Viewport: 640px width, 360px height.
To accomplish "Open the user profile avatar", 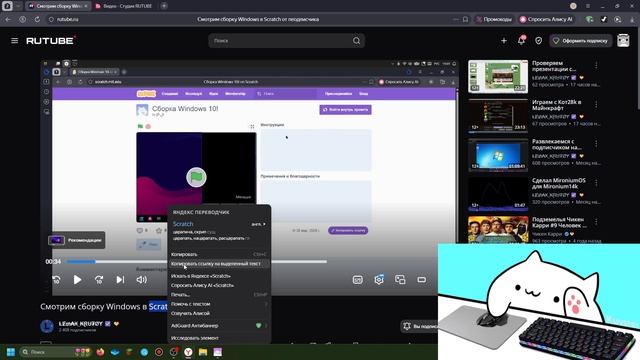I will (x=623, y=40).
